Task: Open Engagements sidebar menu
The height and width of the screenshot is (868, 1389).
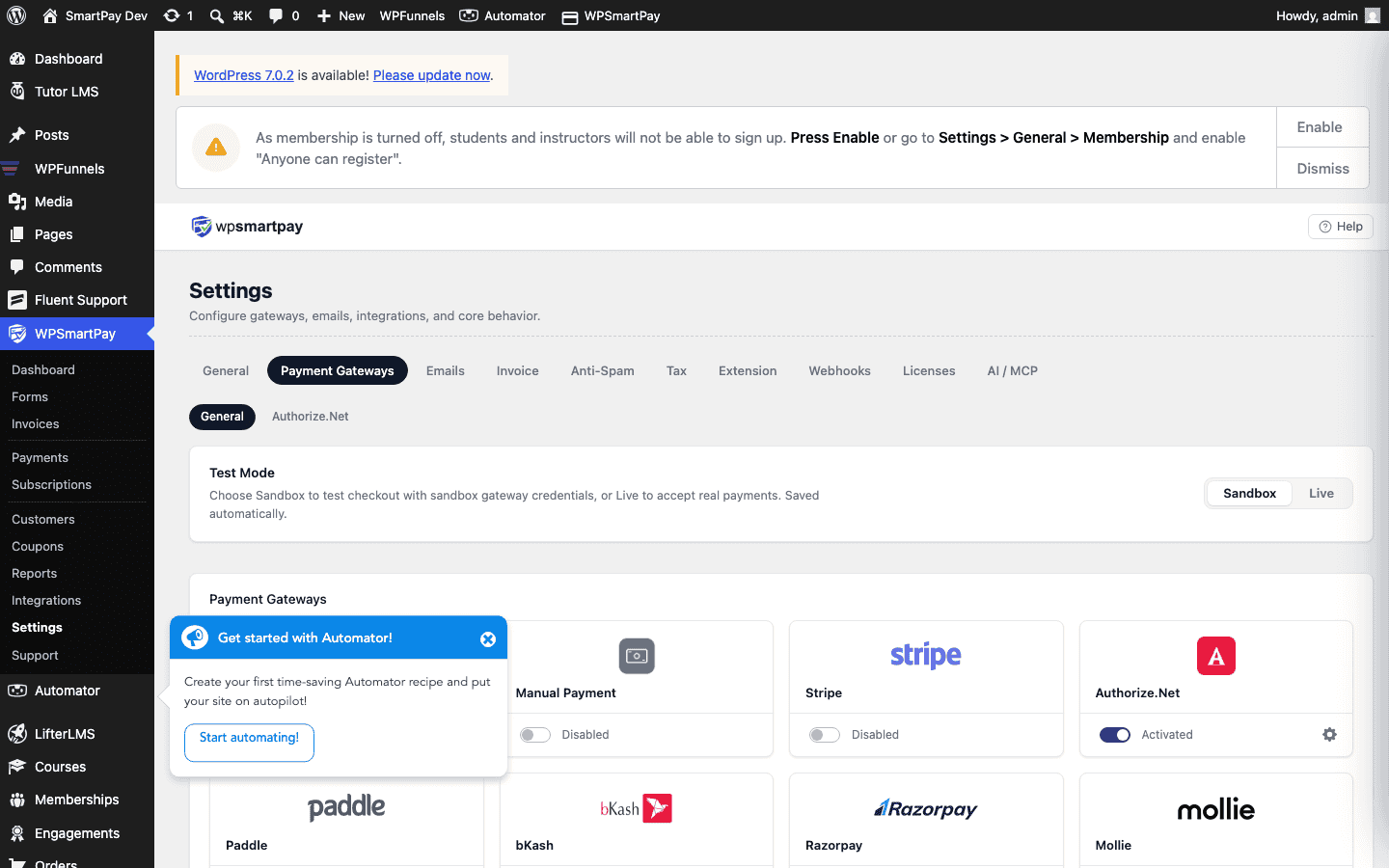Action: (x=77, y=833)
